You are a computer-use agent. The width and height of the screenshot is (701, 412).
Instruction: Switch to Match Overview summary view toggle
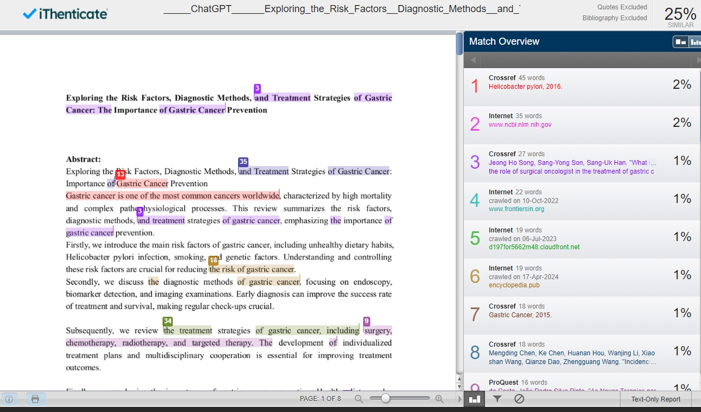(680, 42)
